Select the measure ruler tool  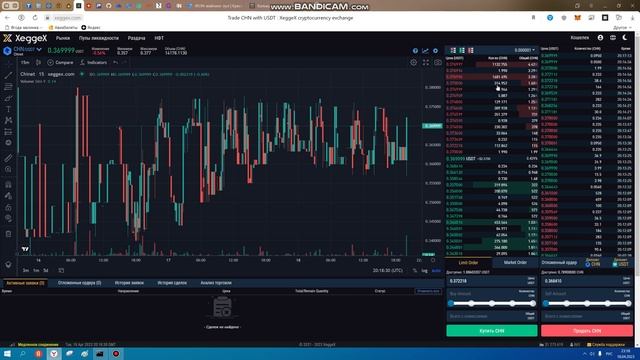(x=8, y=158)
